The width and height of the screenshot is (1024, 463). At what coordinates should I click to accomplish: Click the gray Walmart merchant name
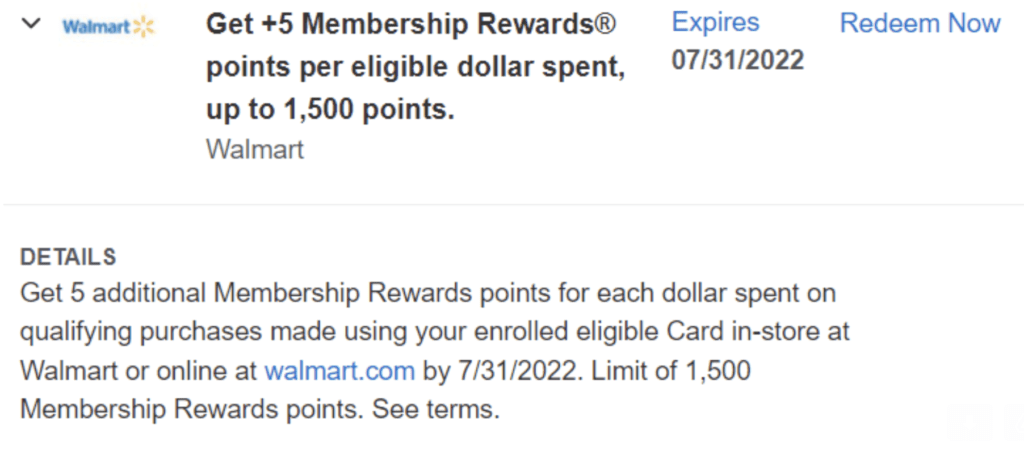click(255, 150)
